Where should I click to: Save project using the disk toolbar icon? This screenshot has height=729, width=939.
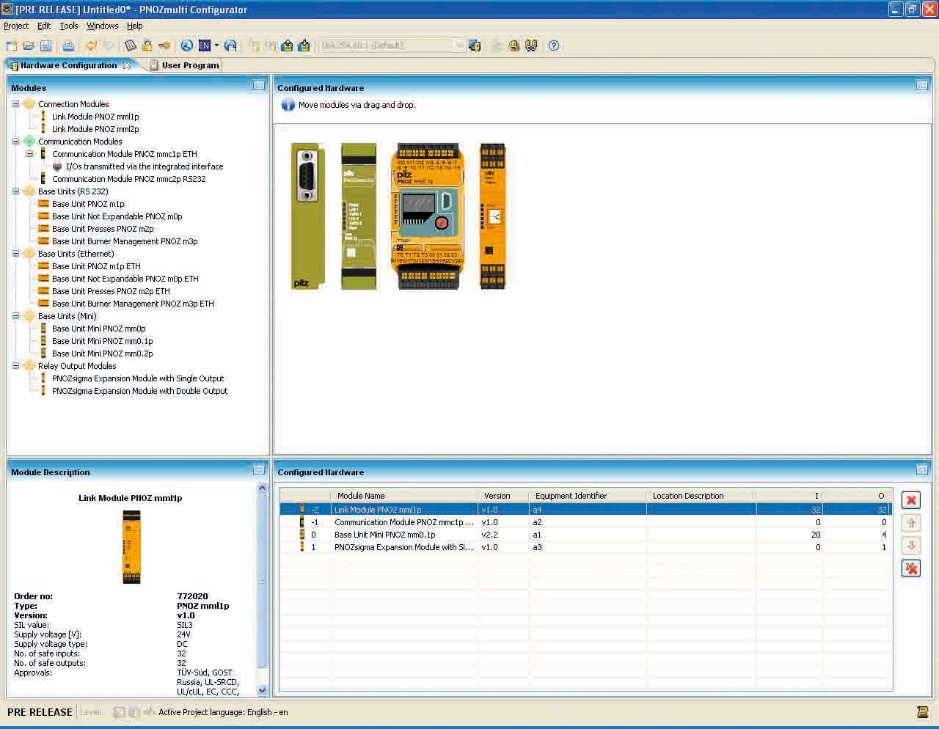click(x=46, y=46)
